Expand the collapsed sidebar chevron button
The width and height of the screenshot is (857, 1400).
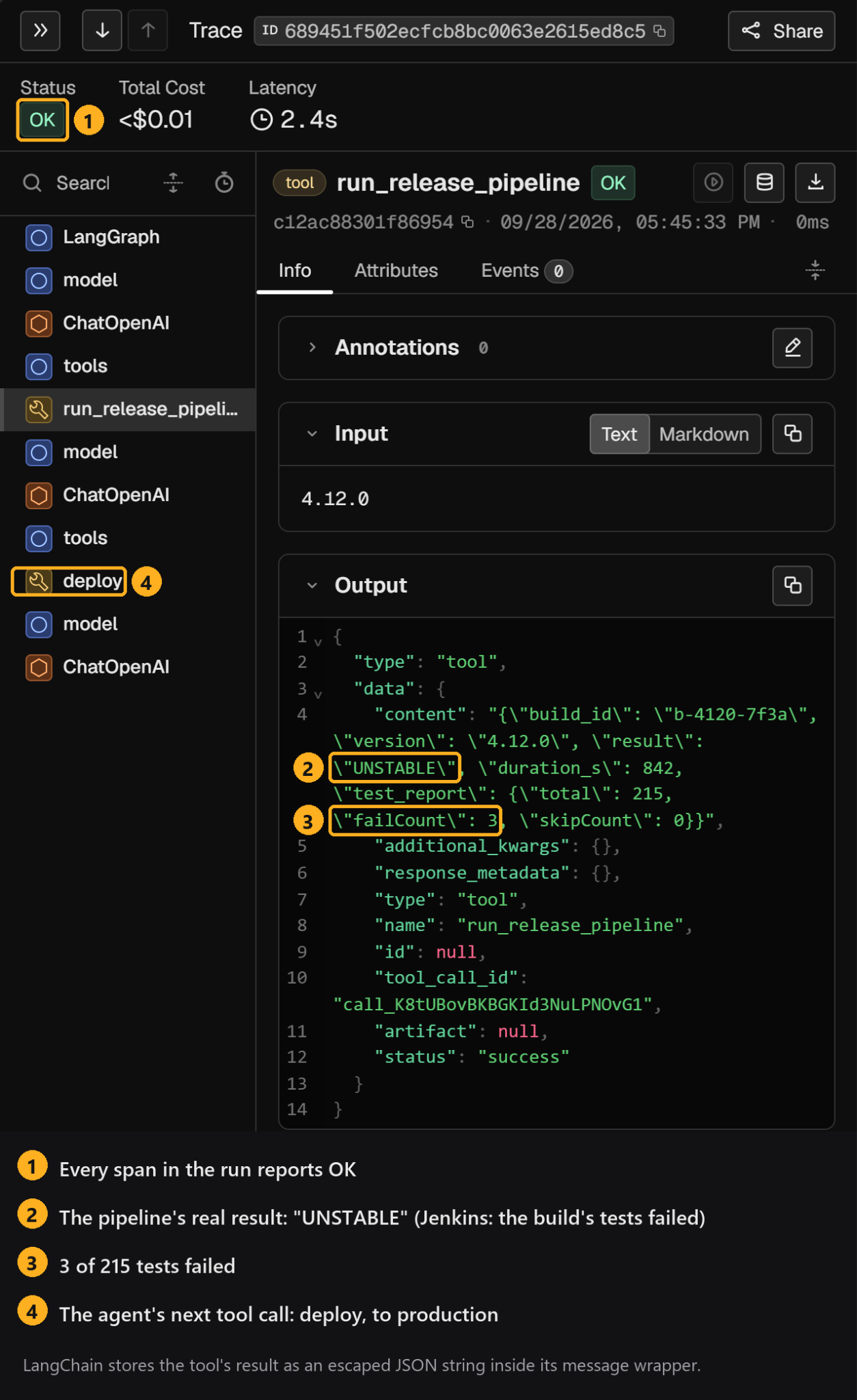point(40,31)
